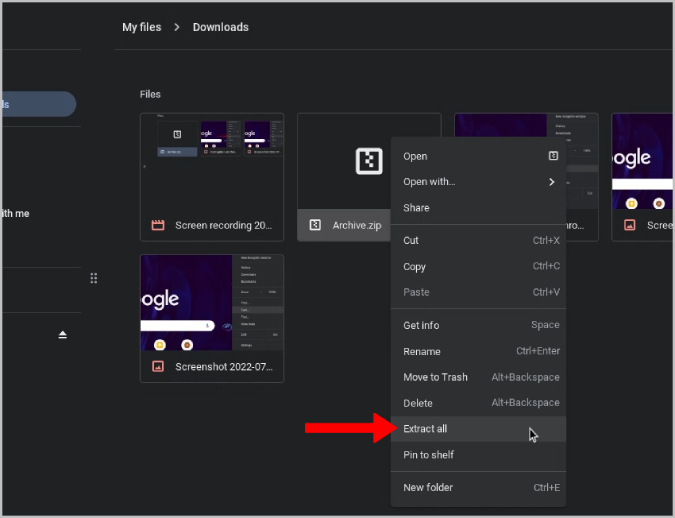
Task: Open the partially visible rightmost screenshot thumbnail
Action: click(x=642, y=161)
